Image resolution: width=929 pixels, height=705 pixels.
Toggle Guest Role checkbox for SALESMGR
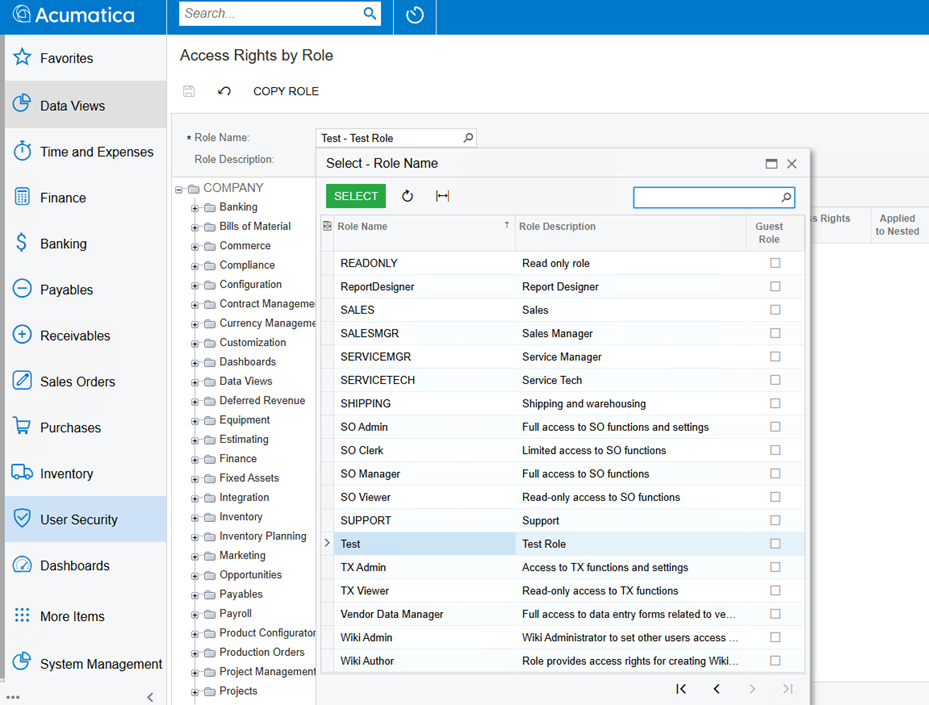click(x=775, y=333)
